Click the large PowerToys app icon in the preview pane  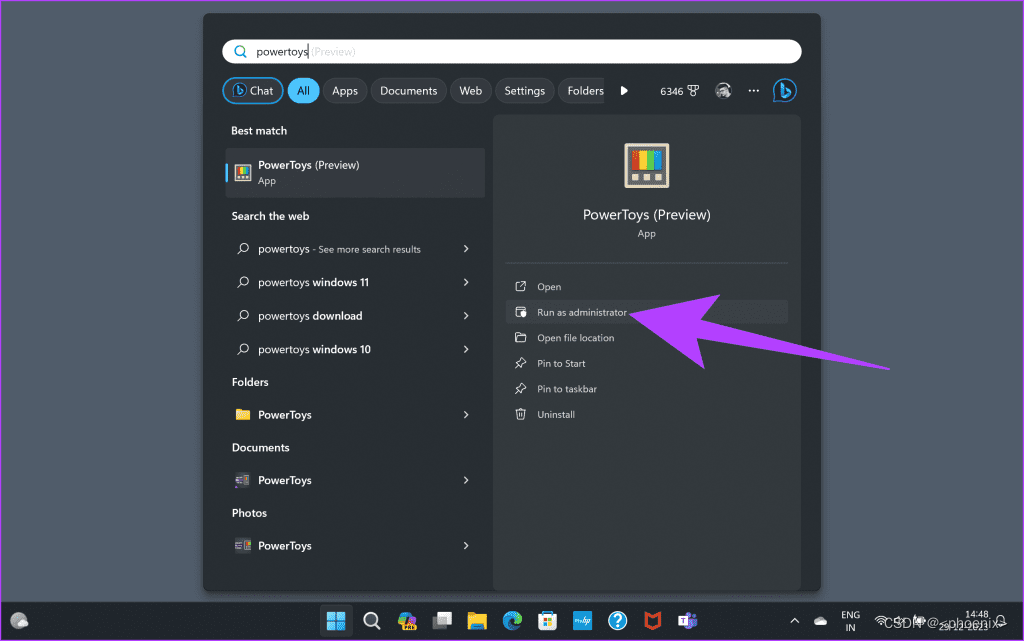[647, 165]
